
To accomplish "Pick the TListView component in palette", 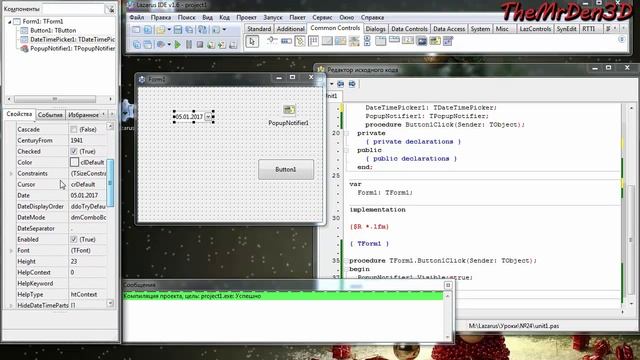I will pos(313,41).
